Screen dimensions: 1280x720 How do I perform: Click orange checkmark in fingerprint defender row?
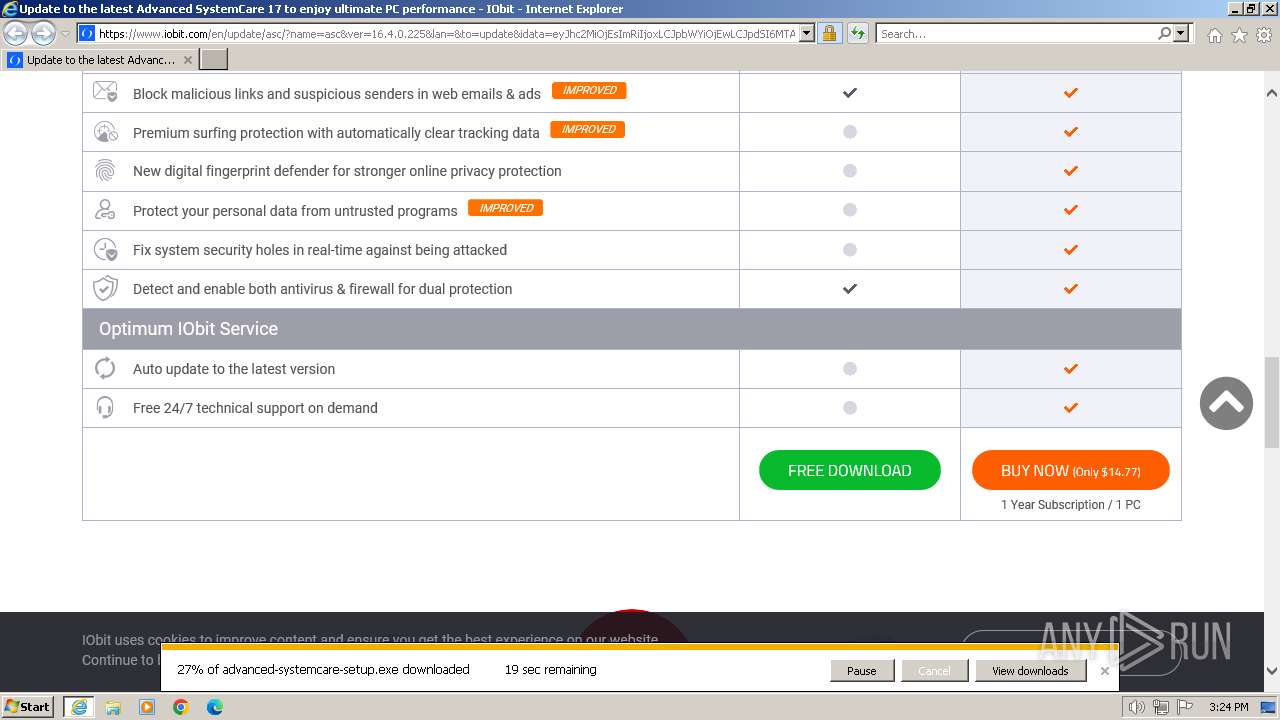pos(1070,171)
